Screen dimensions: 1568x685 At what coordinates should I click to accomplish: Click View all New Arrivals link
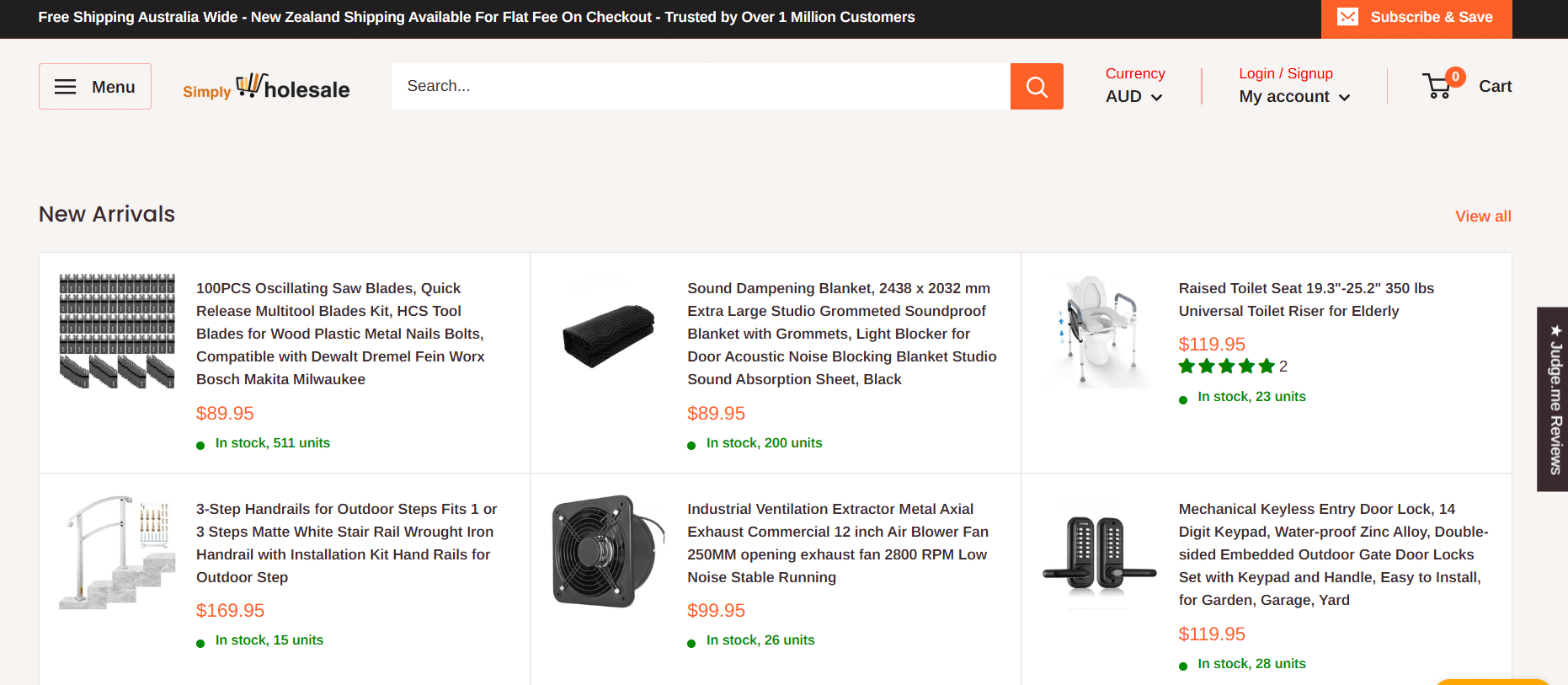click(1482, 217)
